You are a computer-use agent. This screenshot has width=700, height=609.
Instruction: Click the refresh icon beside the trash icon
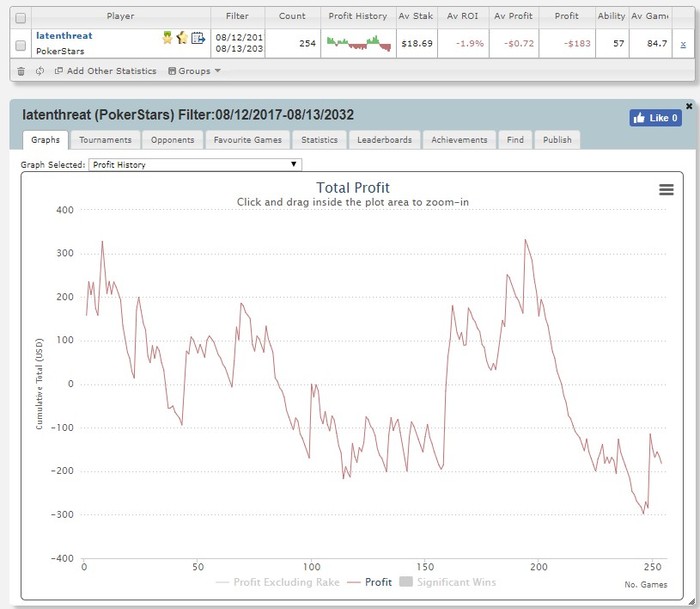[x=40, y=71]
